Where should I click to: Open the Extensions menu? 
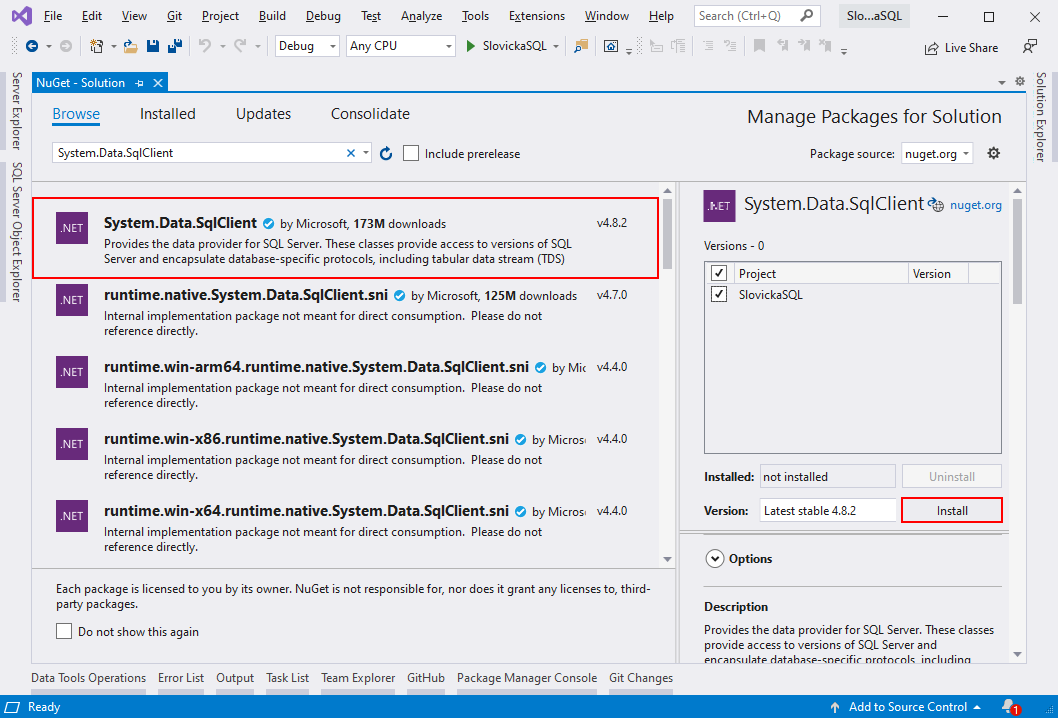click(x=536, y=16)
